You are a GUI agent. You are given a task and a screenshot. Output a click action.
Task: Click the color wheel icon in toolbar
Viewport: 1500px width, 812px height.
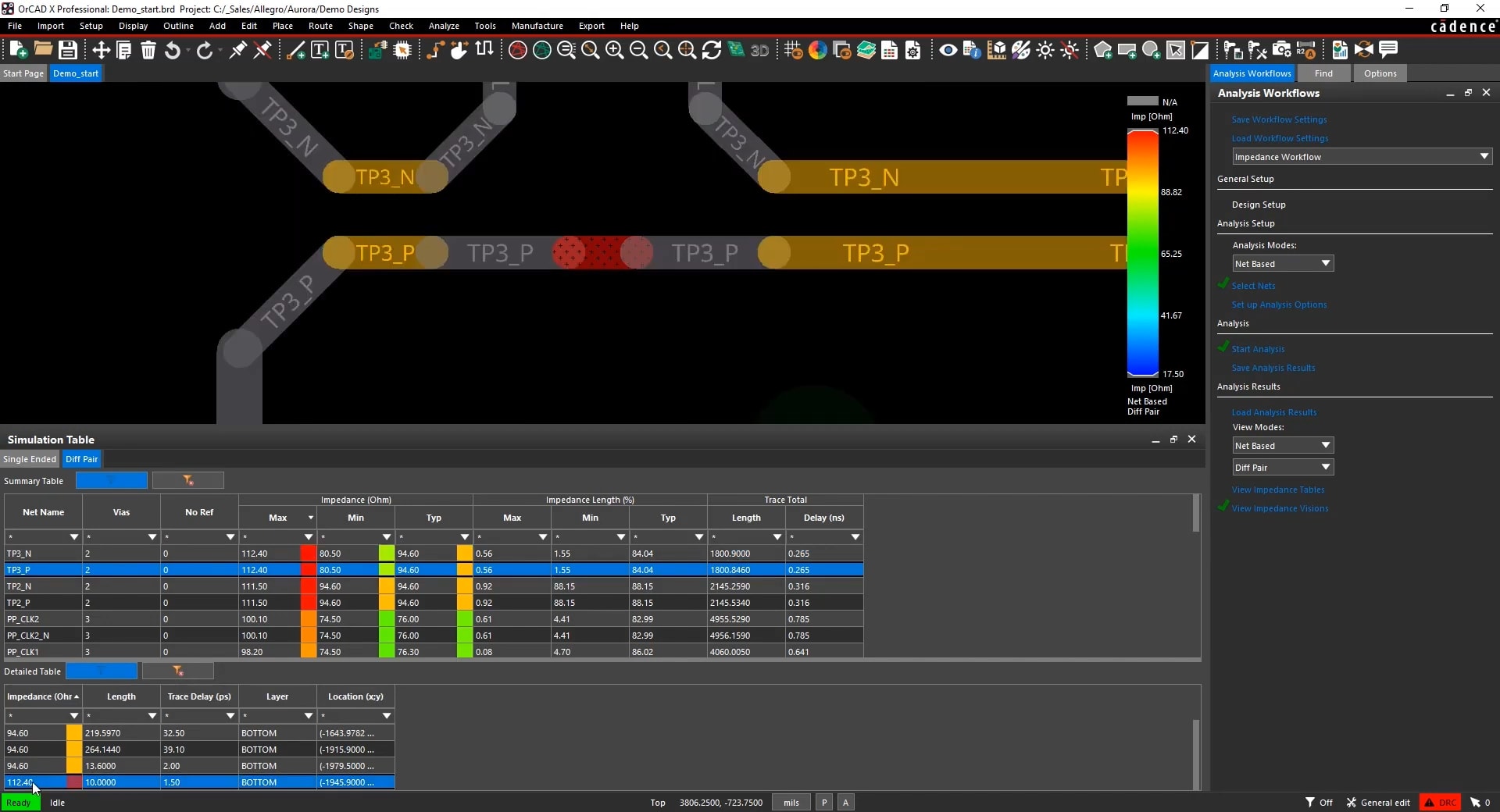pos(817,51)
